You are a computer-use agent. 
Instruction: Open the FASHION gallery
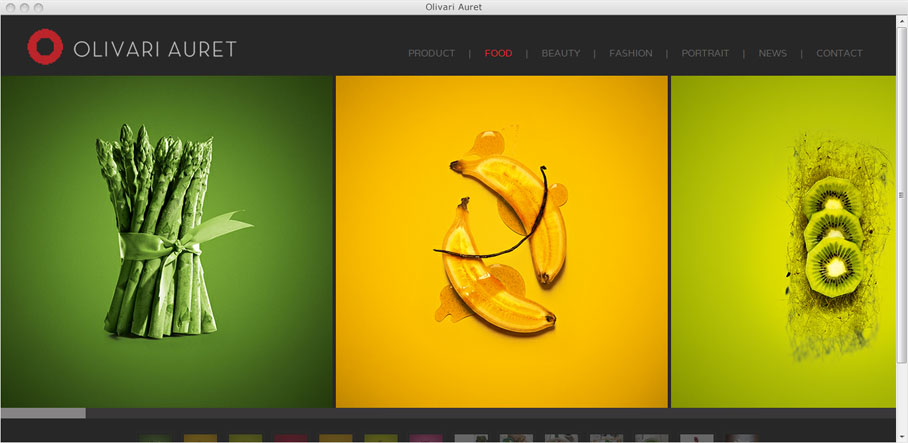(631, 53)
